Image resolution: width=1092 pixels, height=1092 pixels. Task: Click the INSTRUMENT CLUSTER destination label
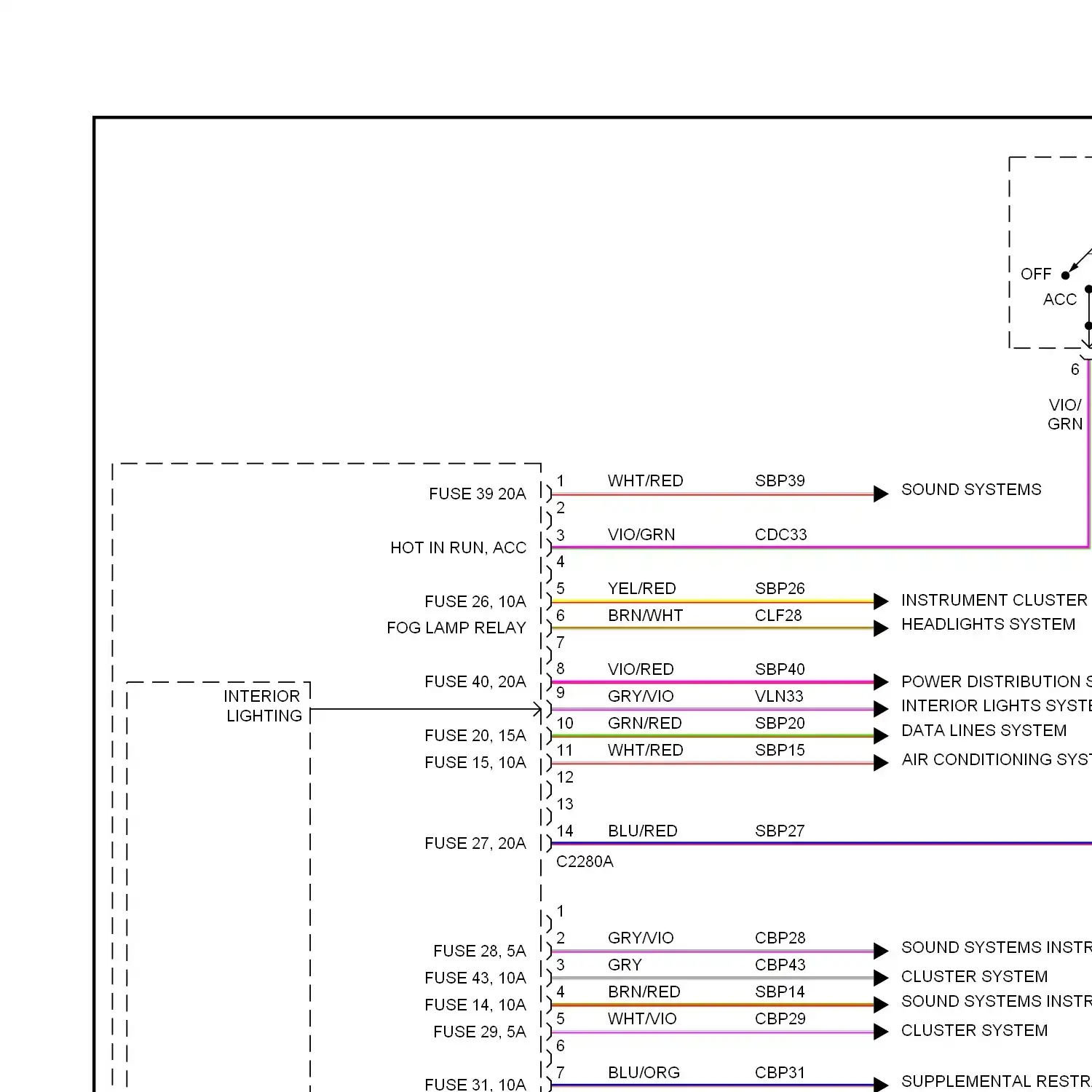click(x=994, y=600)
